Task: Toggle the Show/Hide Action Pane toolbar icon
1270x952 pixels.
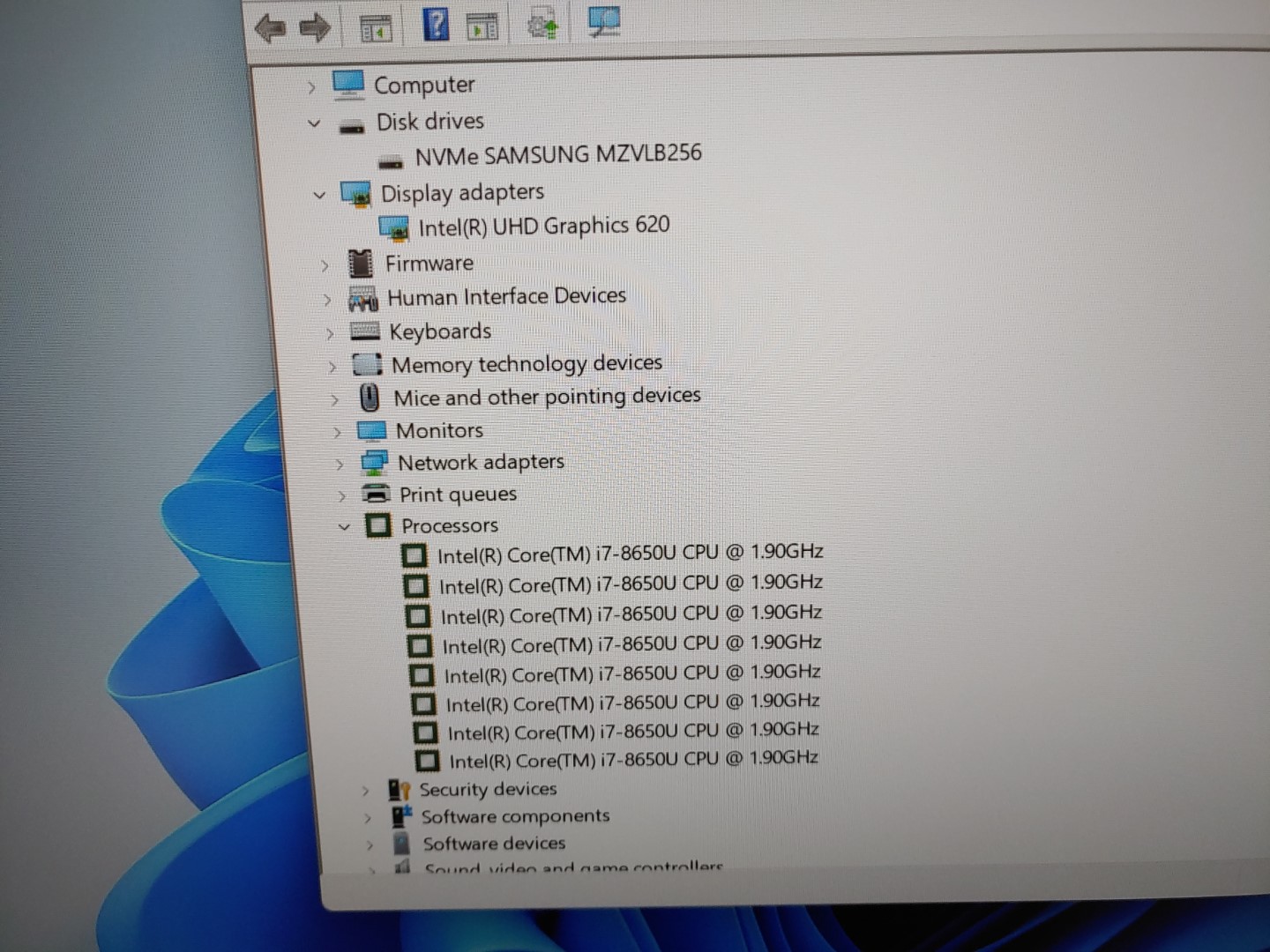Action: 482,27
